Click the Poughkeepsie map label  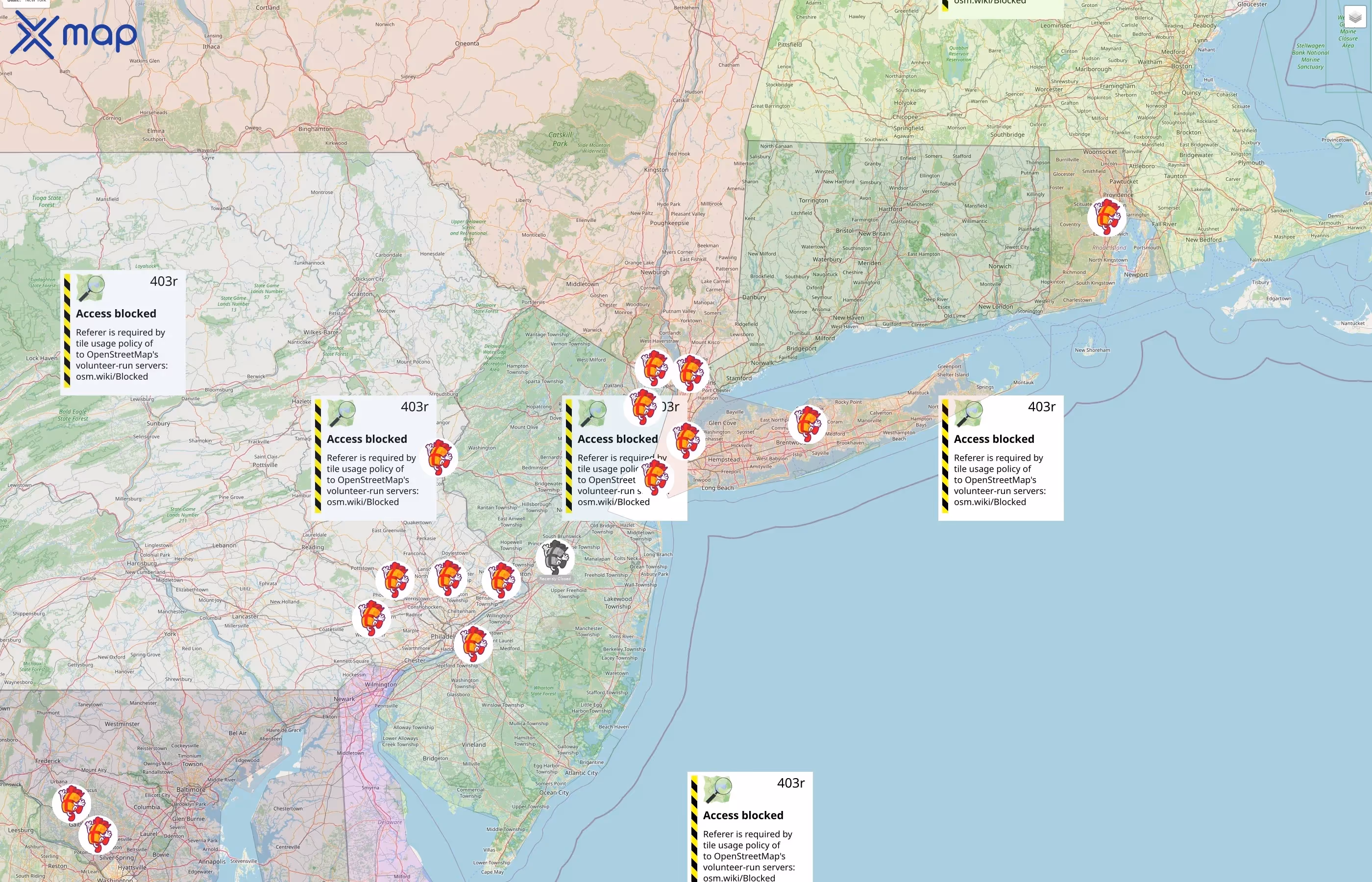pyautogui.click(x=669, y=223)
